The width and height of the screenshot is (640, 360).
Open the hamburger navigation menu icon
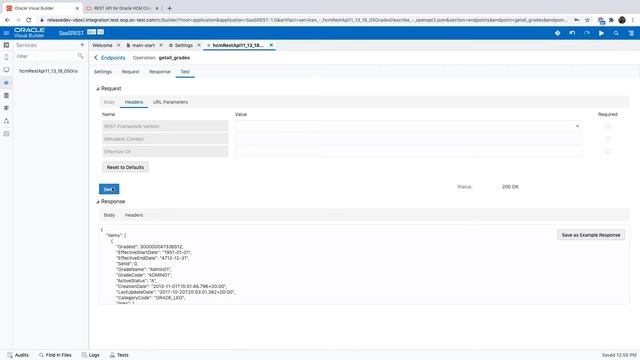tap(6, 33)
